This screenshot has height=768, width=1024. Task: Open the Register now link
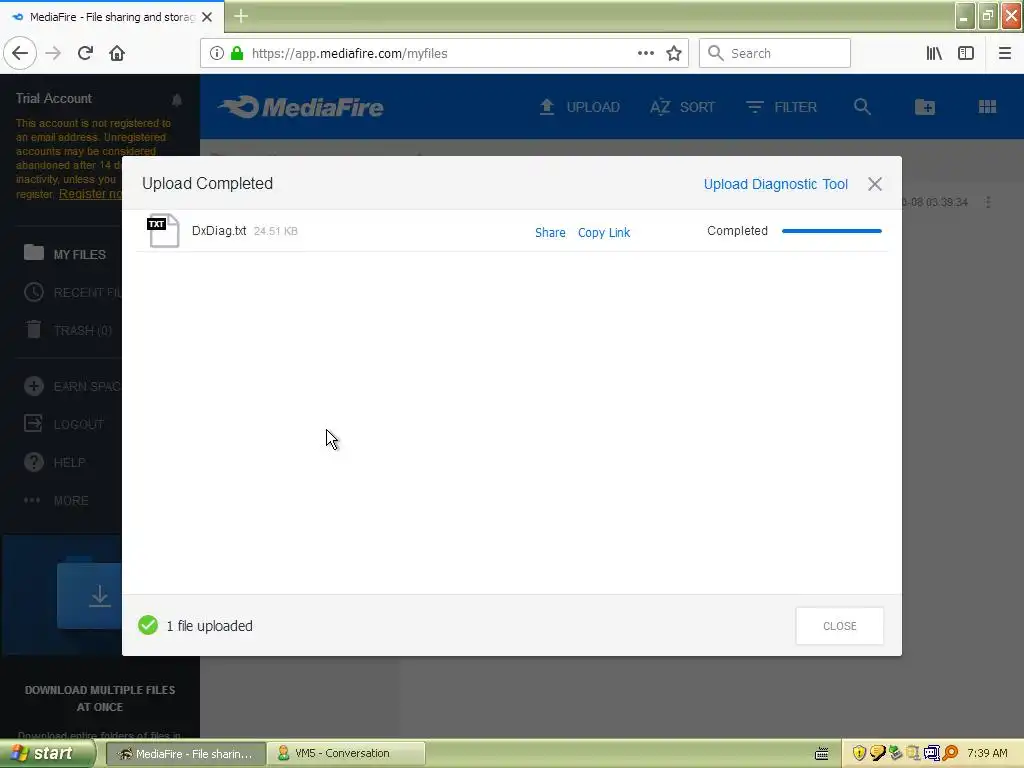[90, 194]
